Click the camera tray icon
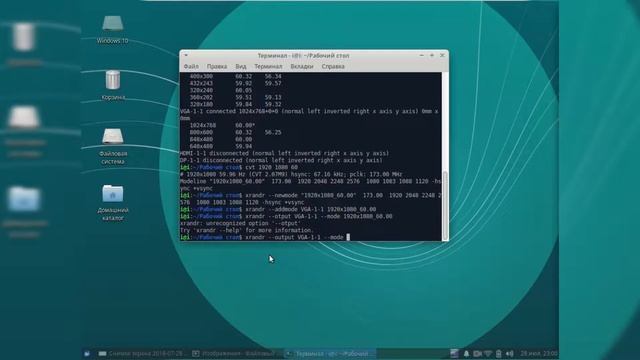This screenshot has width=640, height=360. coord(477,353)
